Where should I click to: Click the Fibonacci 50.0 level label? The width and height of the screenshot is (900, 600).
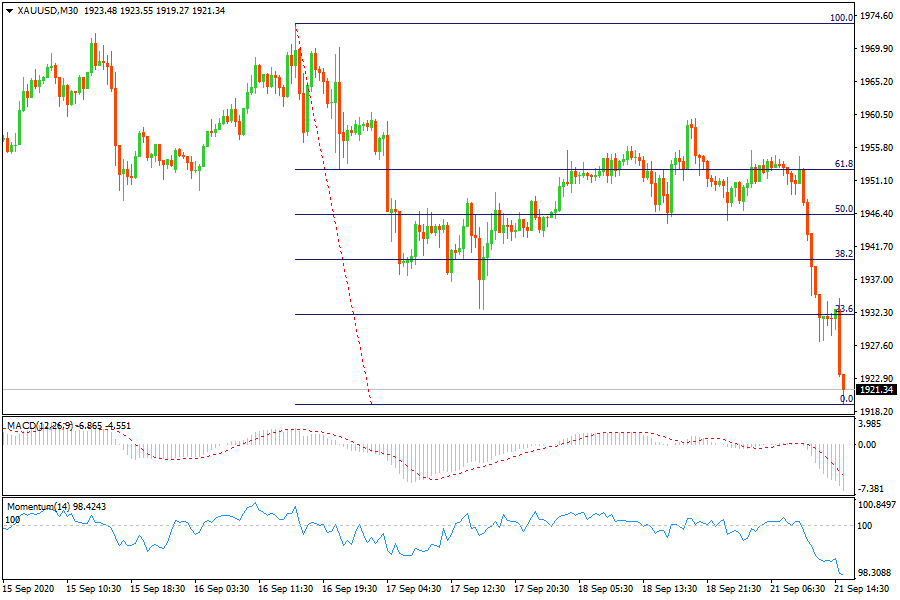(x=843, y=209)
